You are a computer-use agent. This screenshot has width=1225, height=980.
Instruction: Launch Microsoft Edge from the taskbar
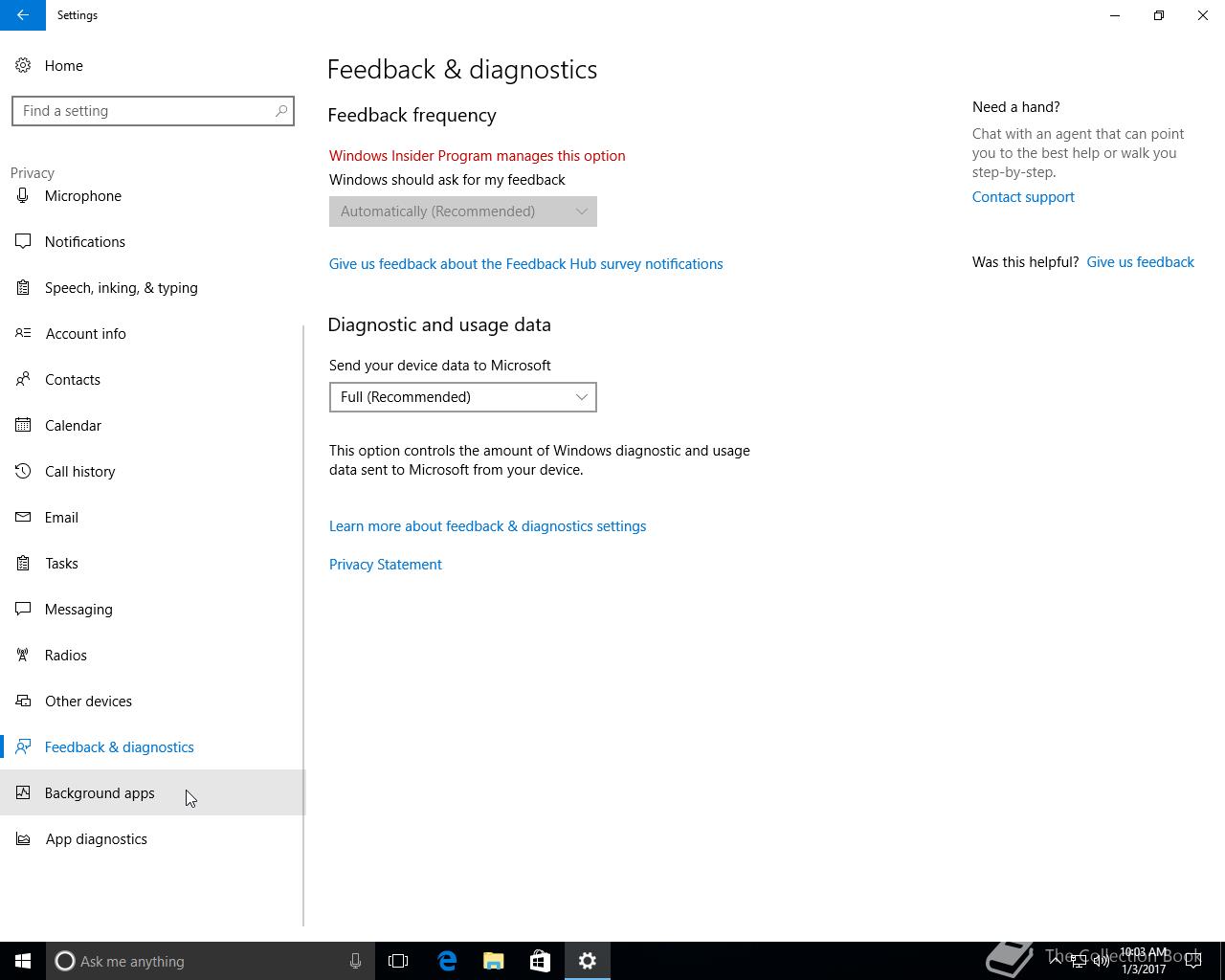447,961
